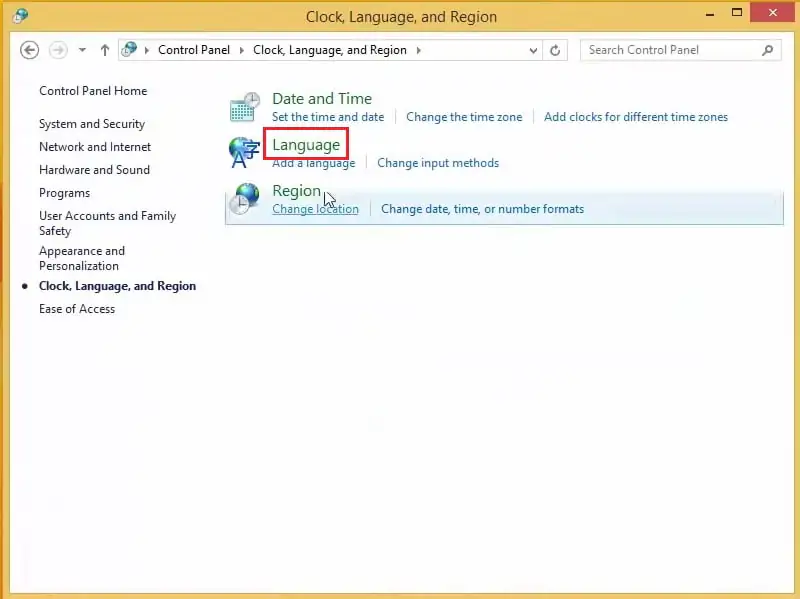Image resolution: width=800 pixels, height=599 pixels.
Task: Navigate back using the back arrow
Action: click(31, 49)
